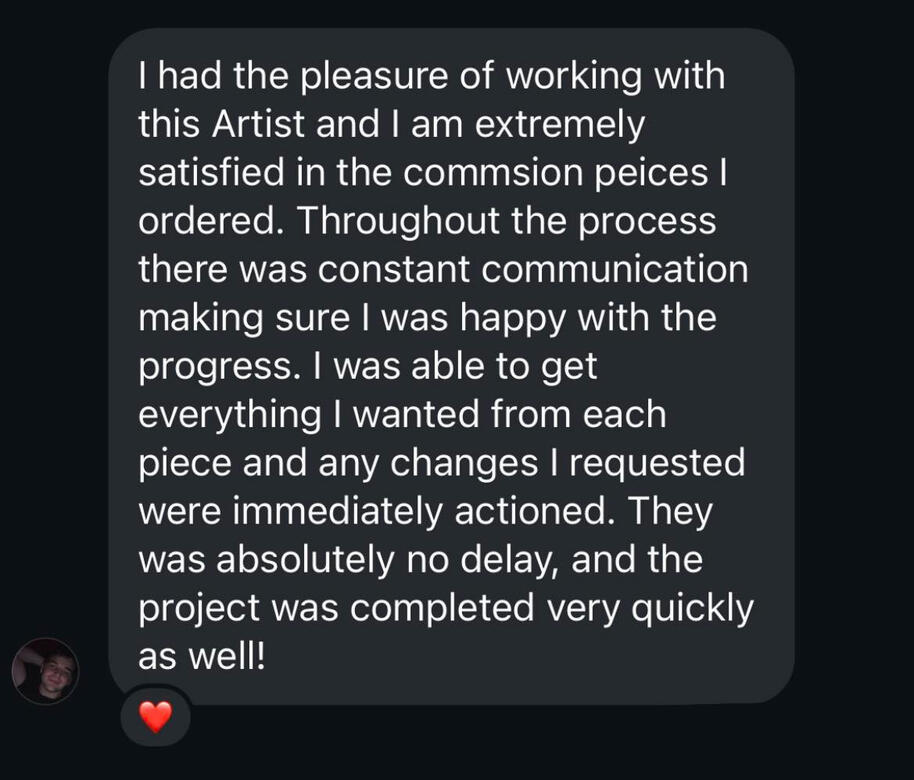
Task: Click the word "immediately" in the message
Action: tap(338, 510)
